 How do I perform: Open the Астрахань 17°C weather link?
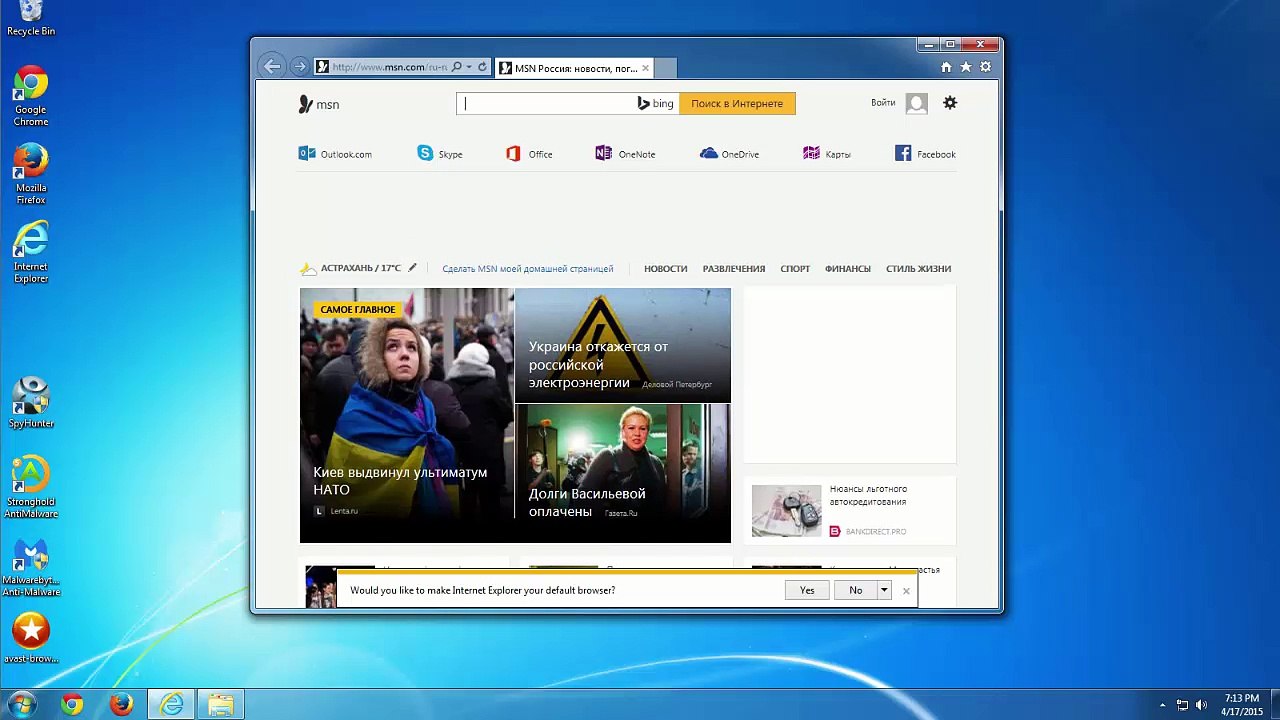(351, 268)
